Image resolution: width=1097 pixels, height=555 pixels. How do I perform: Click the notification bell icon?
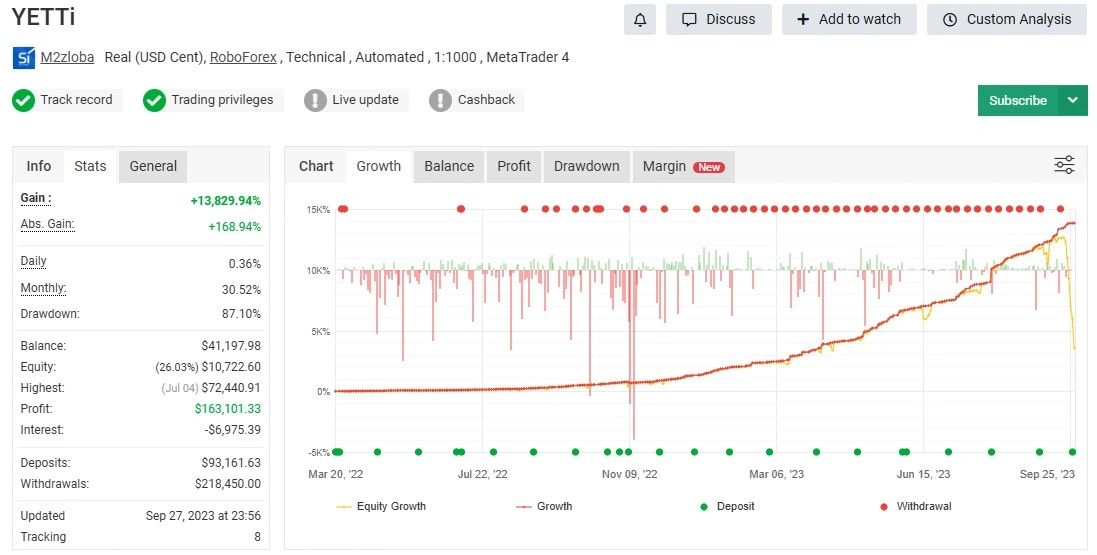click(640, 19)
